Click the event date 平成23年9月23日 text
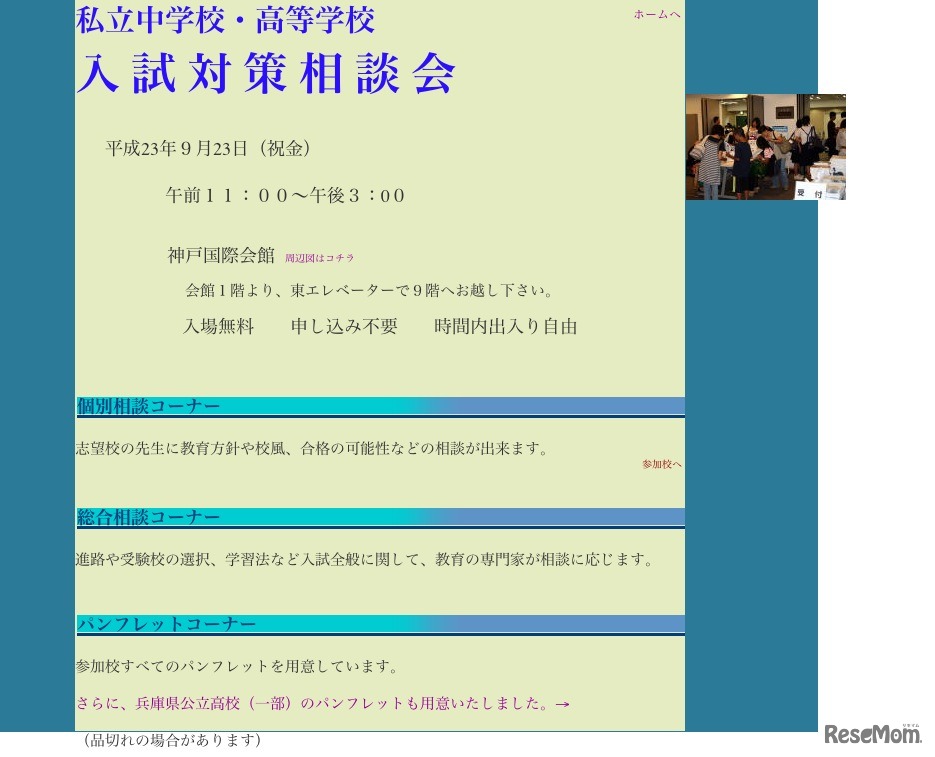Viewport: 935px width, 757px height. coord(205,149)
